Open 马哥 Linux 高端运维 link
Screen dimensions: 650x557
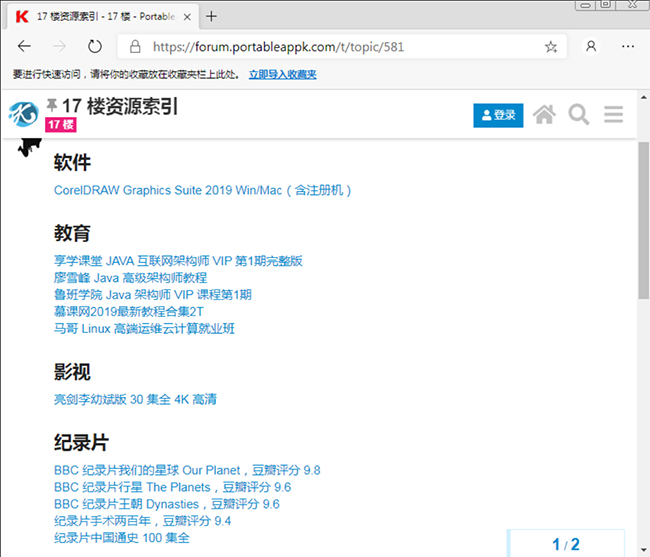(144, 329)
